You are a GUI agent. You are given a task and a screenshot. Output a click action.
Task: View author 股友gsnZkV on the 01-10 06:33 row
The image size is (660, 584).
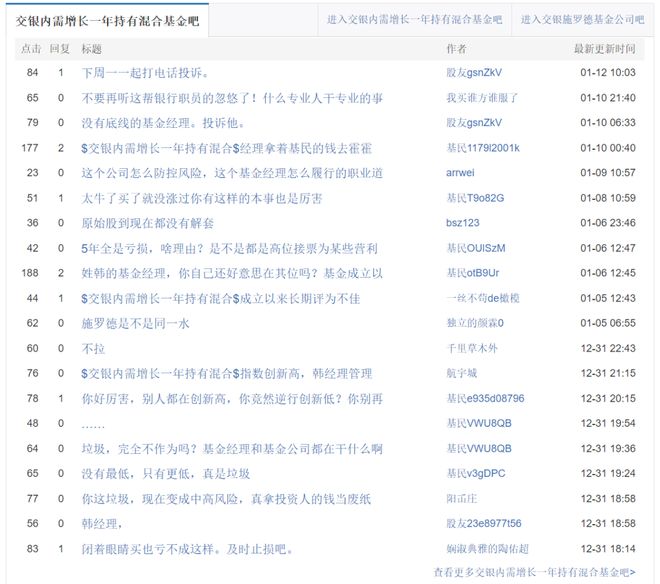(474, 123)
